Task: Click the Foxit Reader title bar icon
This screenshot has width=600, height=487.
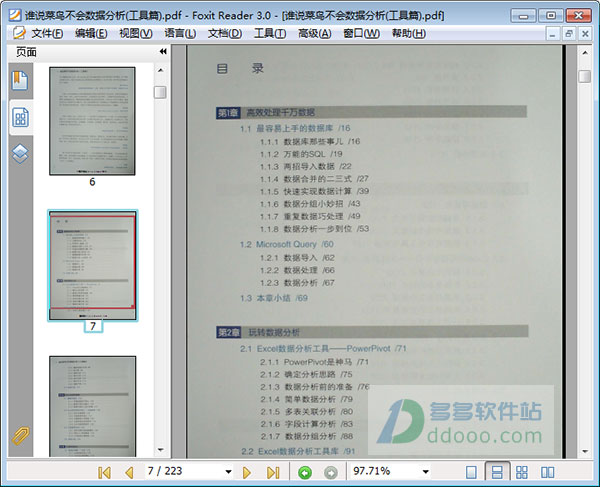Action: [x=15, y=15]
